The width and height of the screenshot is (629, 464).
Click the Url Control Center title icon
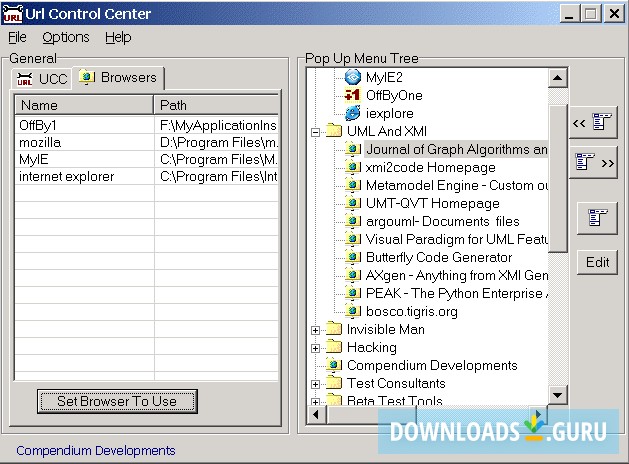tap(12, 13)
